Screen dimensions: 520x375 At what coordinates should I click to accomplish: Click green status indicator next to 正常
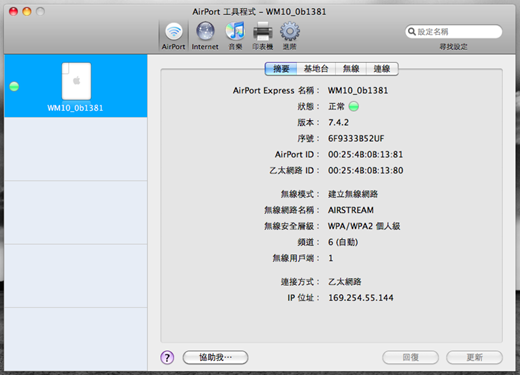354,107
